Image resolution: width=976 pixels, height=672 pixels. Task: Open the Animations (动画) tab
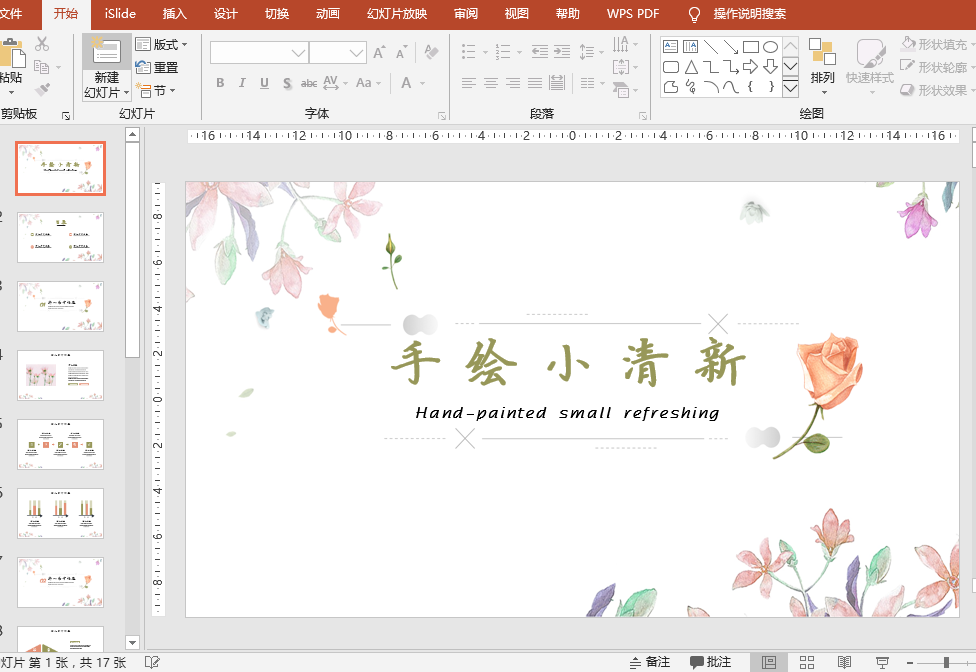pos(327,14)
